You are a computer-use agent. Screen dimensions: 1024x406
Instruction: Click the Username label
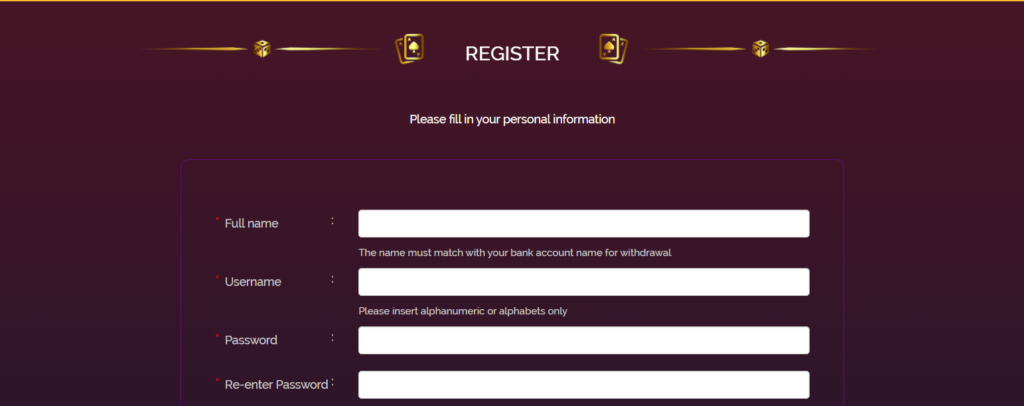click(x=253, y=282)
